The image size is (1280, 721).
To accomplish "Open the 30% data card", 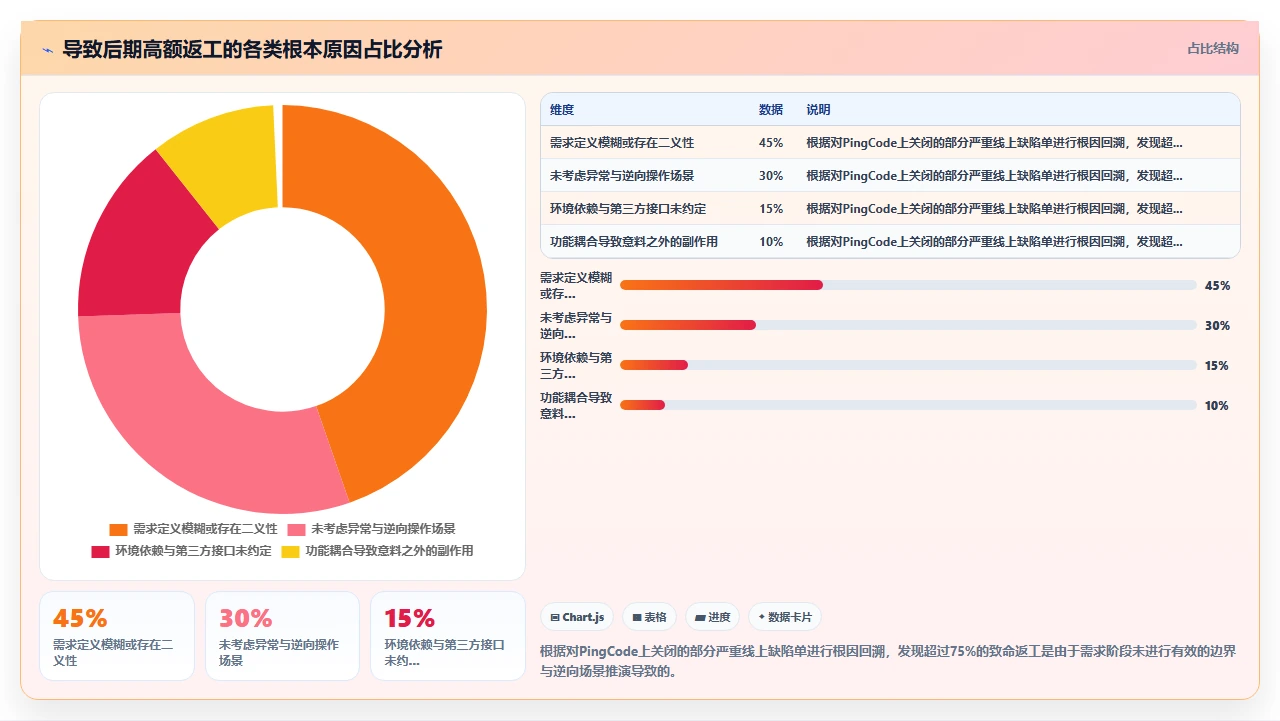I will tap(282, 636).
